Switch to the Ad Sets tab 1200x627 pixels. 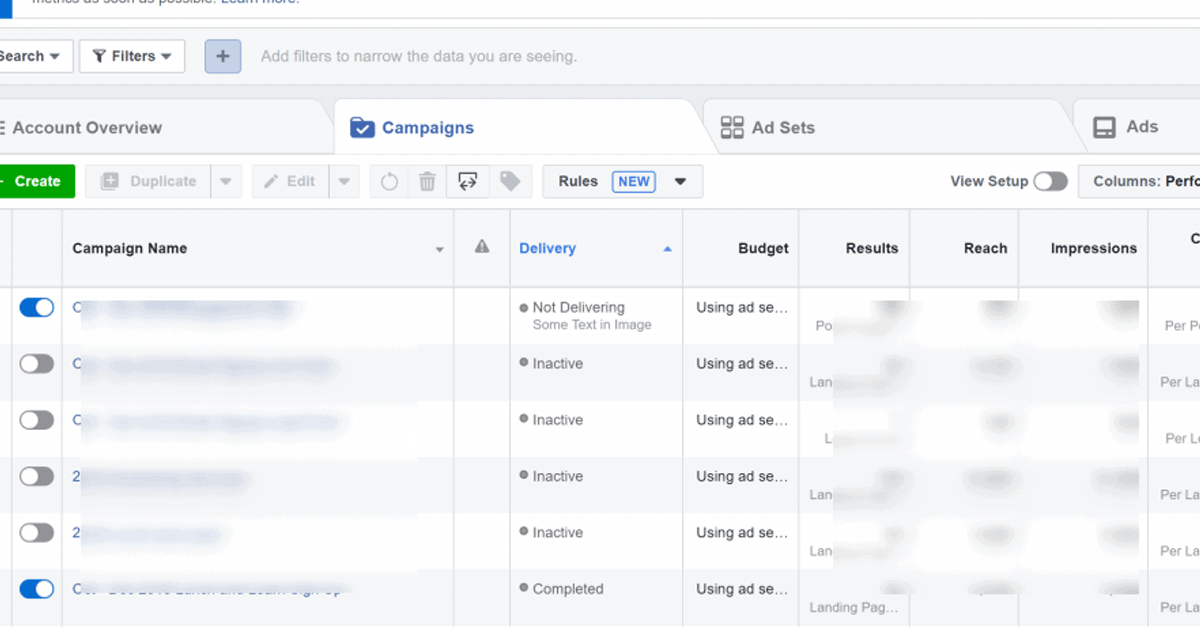tap(781, 127)
